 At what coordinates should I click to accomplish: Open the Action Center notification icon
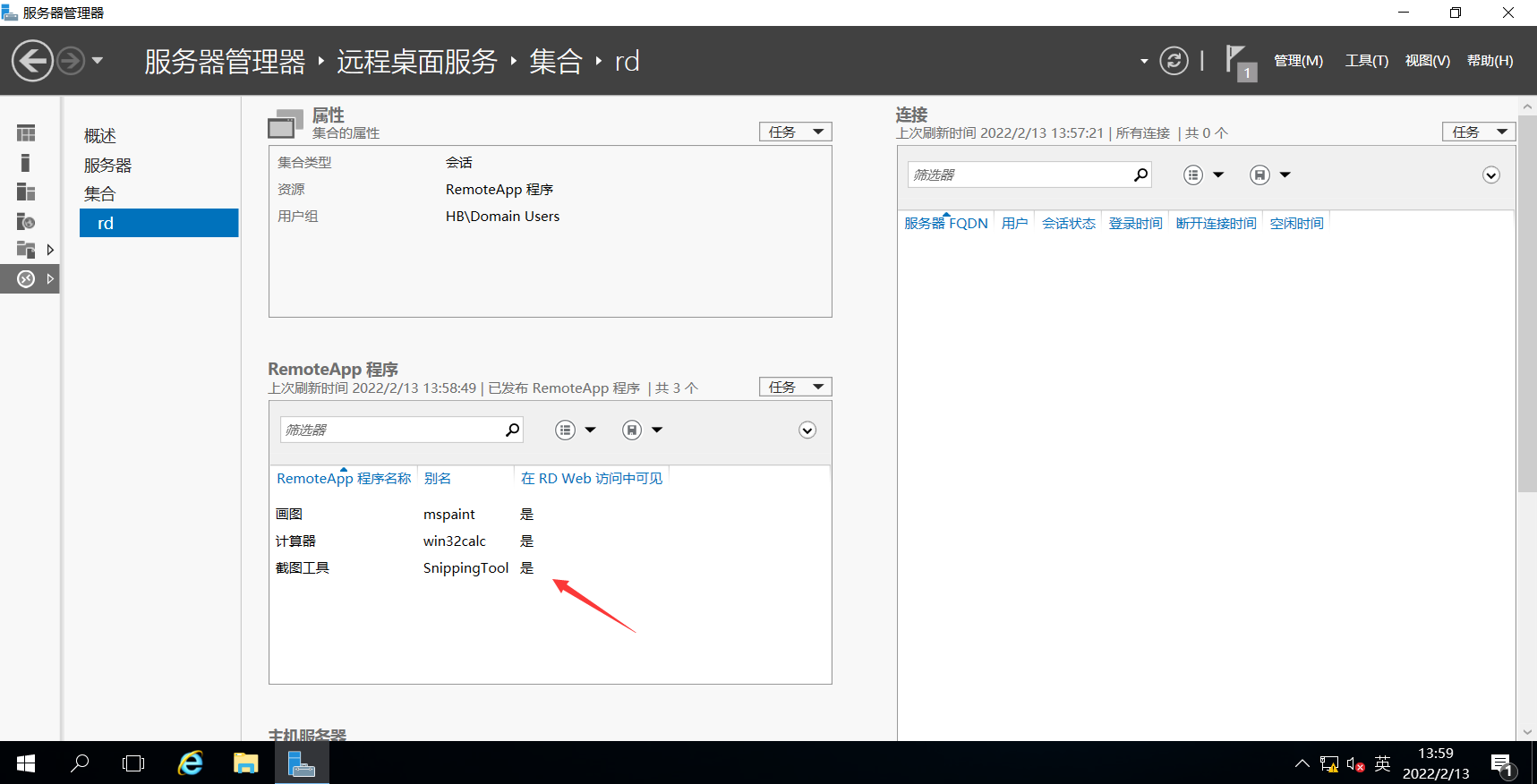point(1503,764)
